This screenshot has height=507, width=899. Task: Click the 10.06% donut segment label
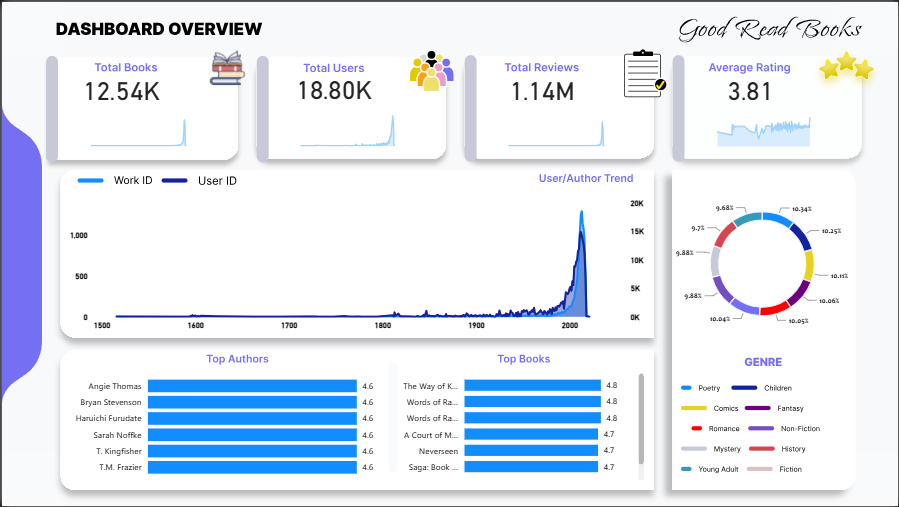click(x=829, y=301)
